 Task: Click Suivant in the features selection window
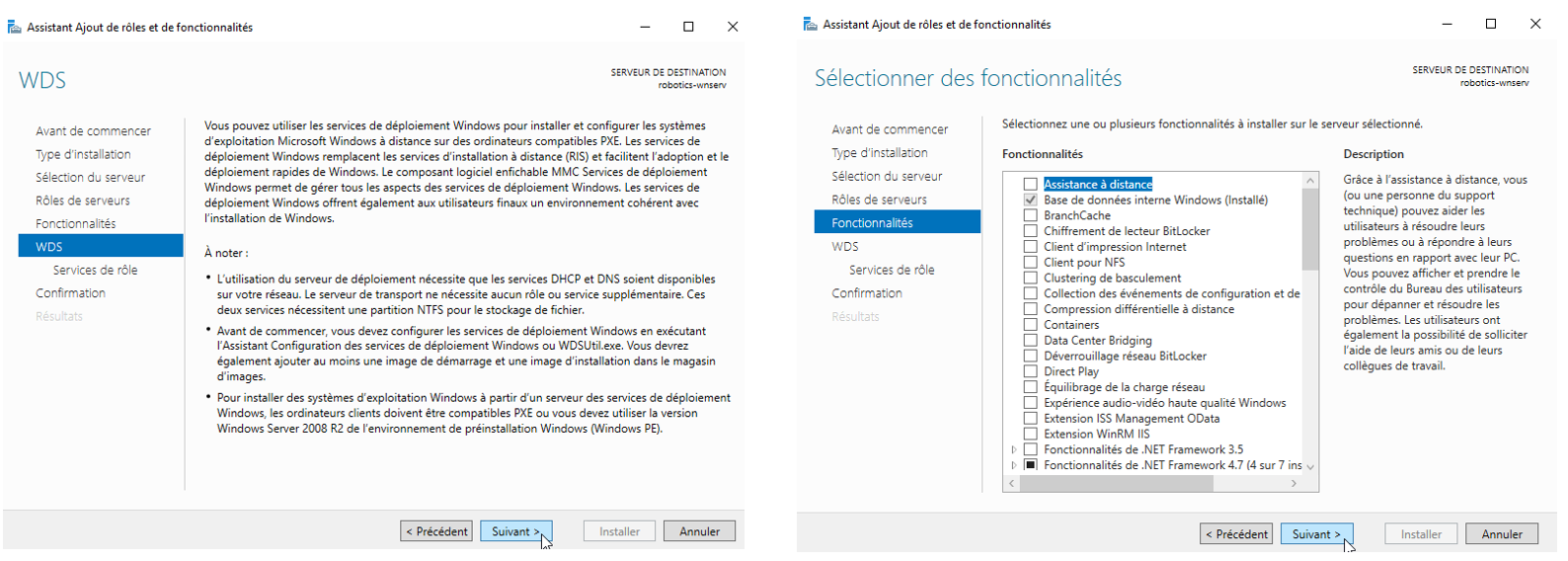pyautogui.click(x=1317, y=534)
